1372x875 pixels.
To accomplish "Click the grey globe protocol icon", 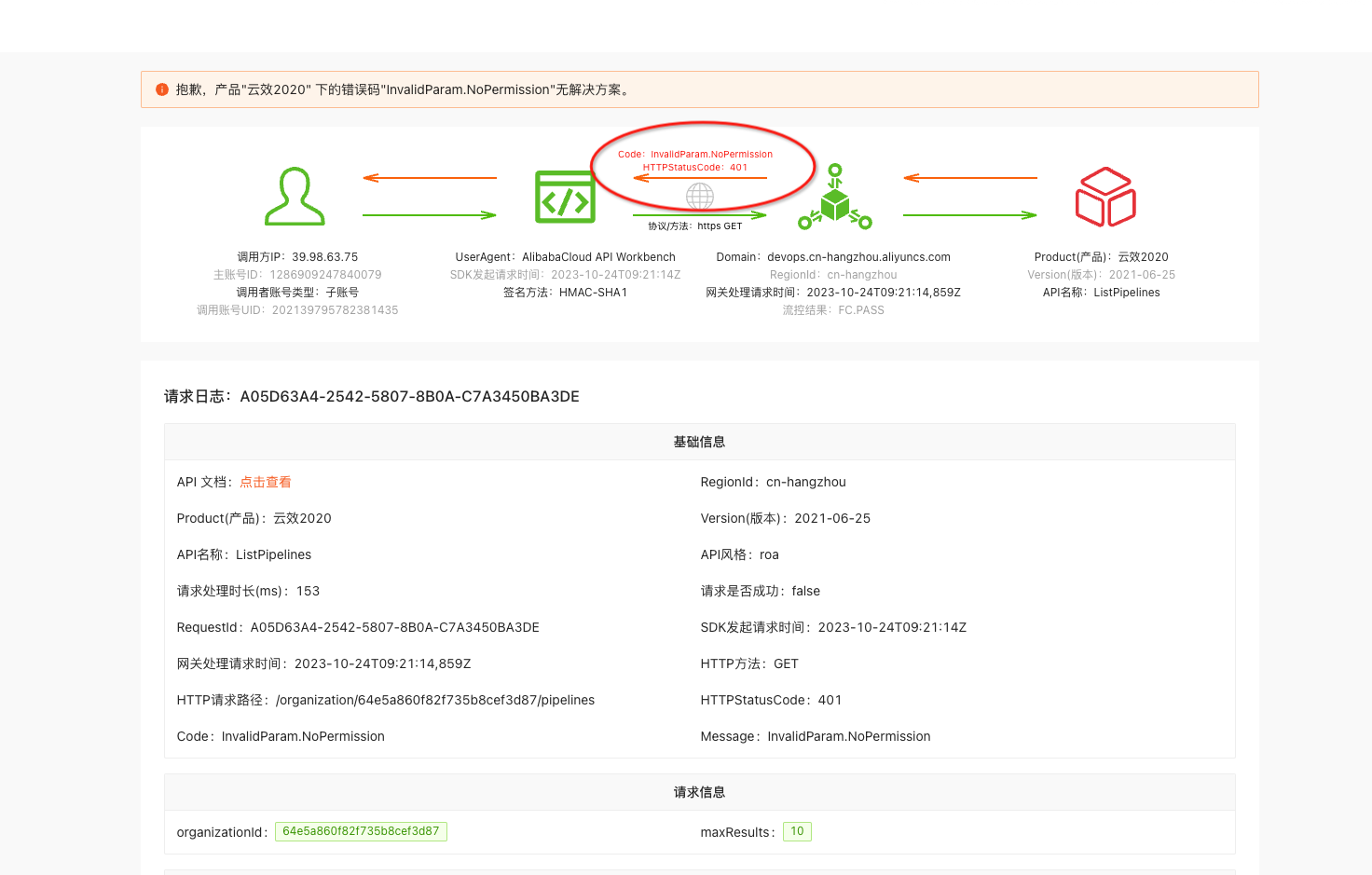I will tap(700, 196).
